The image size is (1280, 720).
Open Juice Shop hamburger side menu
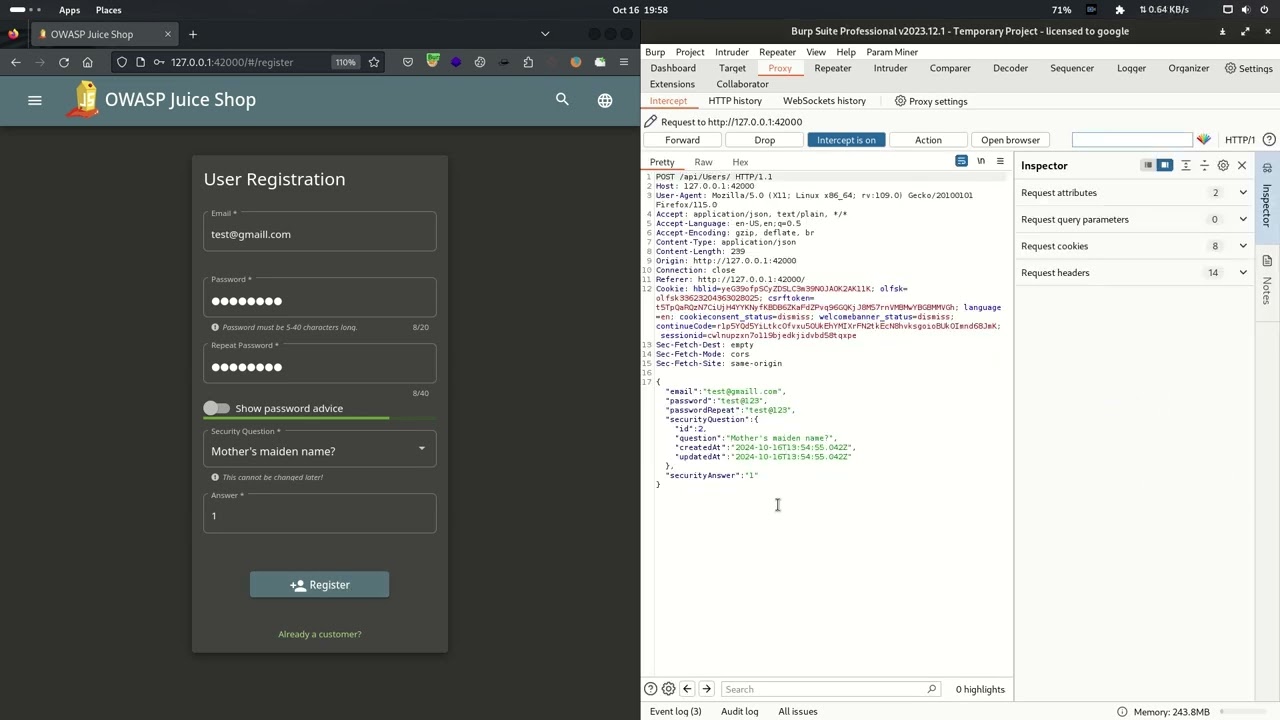click(x=35, y=100)
